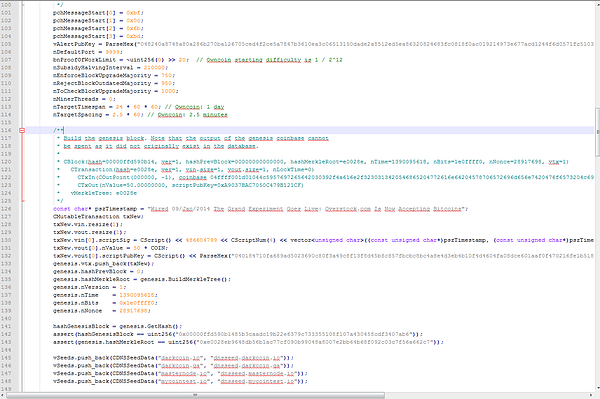The image size is (600, 399).
Task: Click 'genesis.nVersion' on line 136
Action: tap(81, 287)
